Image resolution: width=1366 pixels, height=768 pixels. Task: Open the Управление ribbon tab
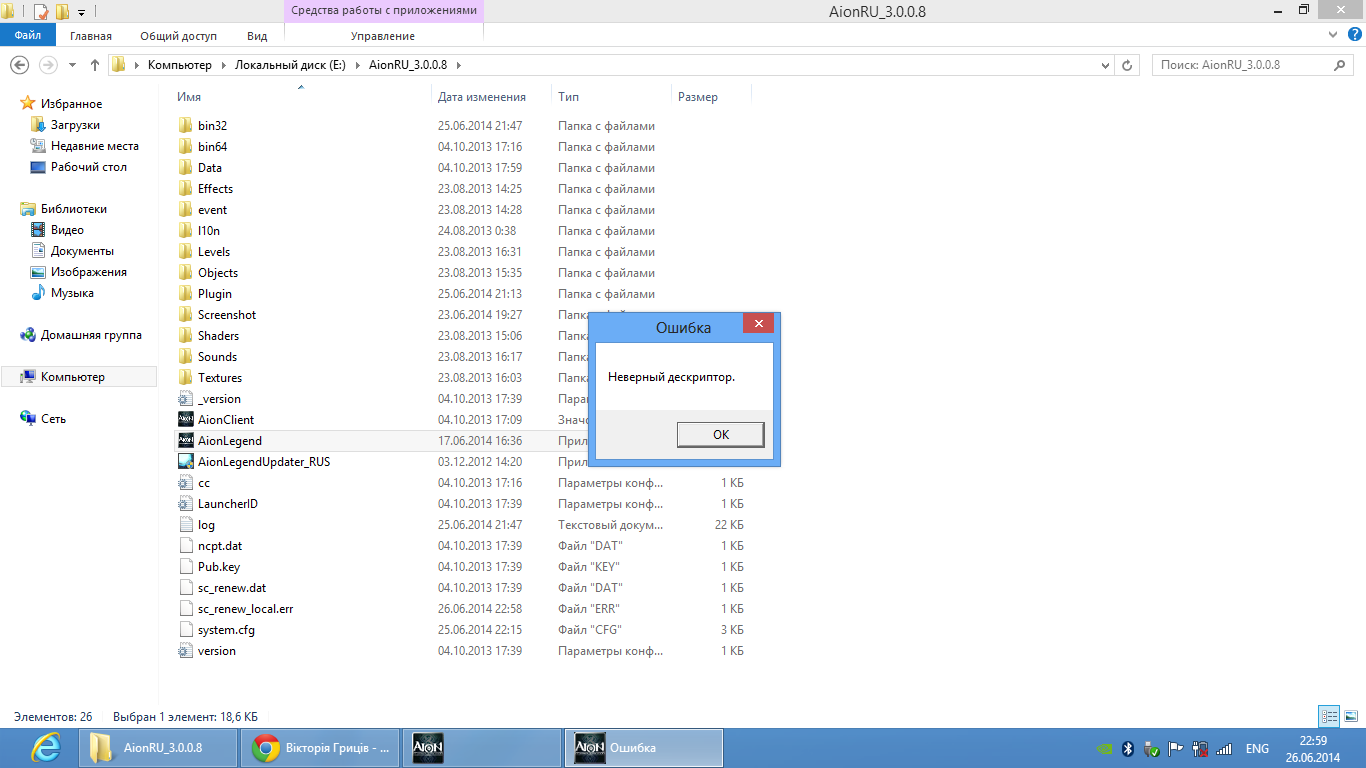pos(383,36)
